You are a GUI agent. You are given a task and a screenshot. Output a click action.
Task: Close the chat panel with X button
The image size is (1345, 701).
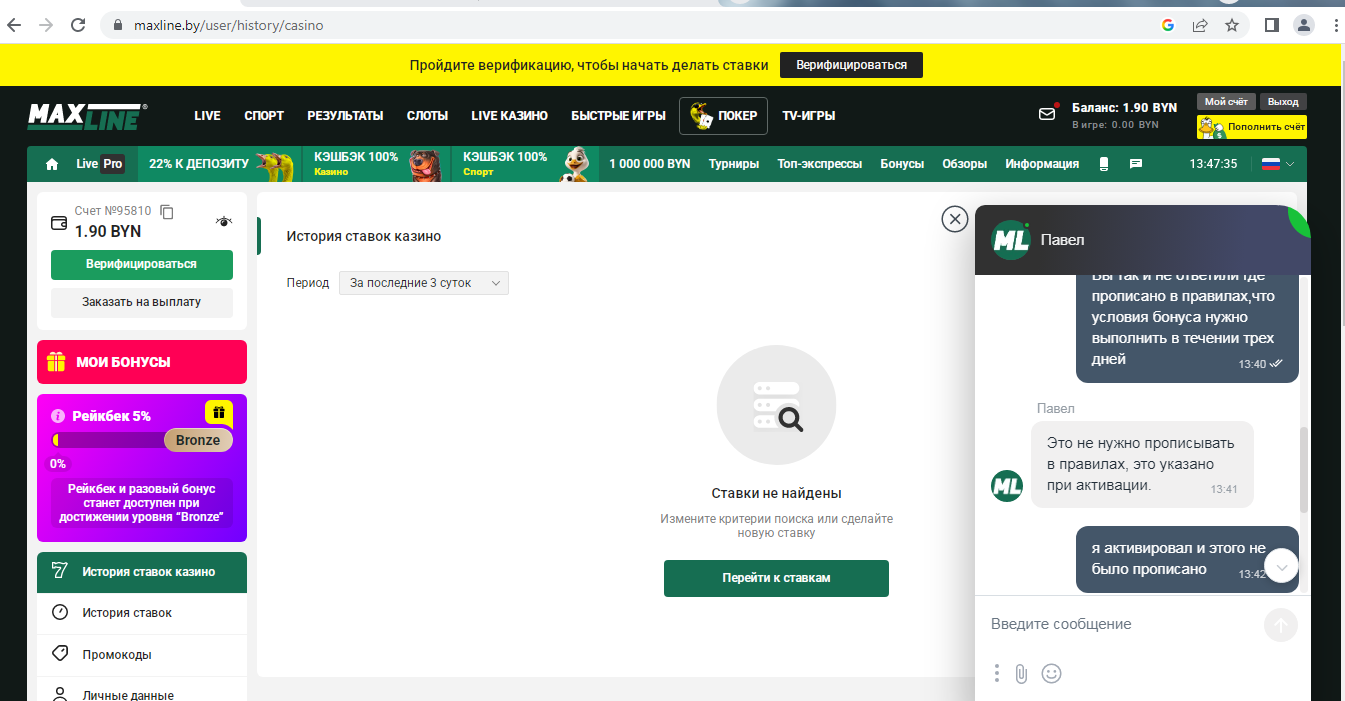pos(955,219)
